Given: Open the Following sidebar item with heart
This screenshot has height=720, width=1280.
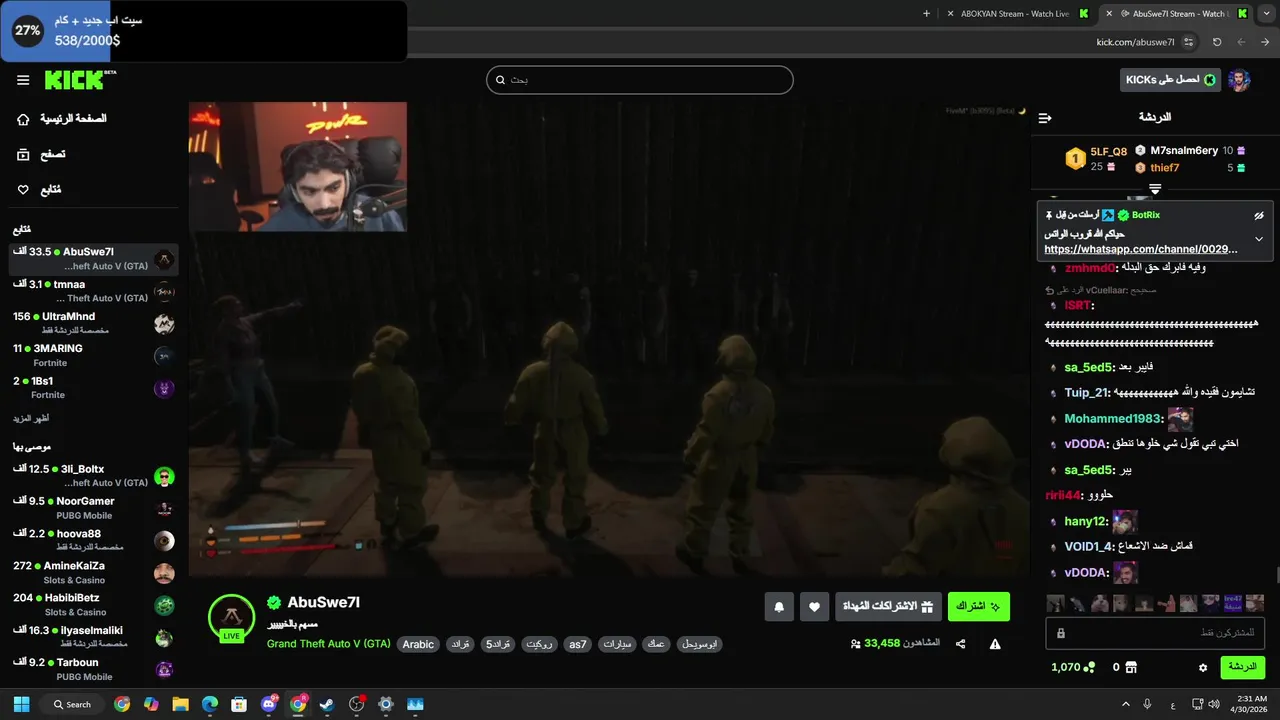Looking at the screenshot, I should click(39, 190).
